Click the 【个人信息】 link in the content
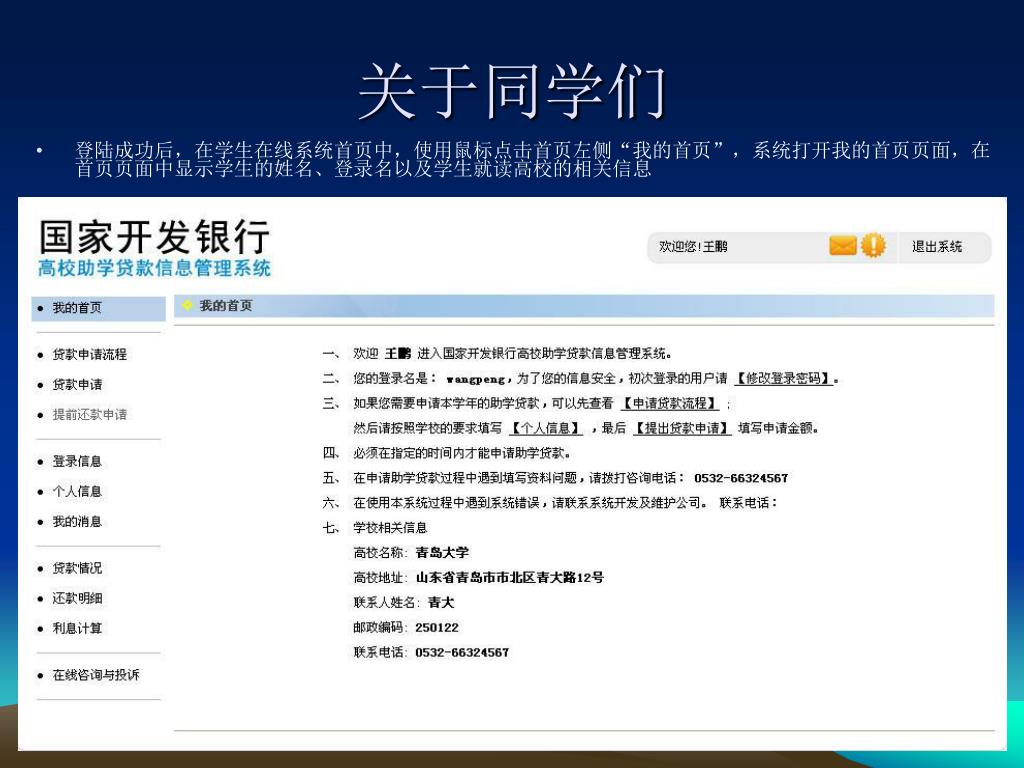1024x768 pixels. click(x=545, y=429)
